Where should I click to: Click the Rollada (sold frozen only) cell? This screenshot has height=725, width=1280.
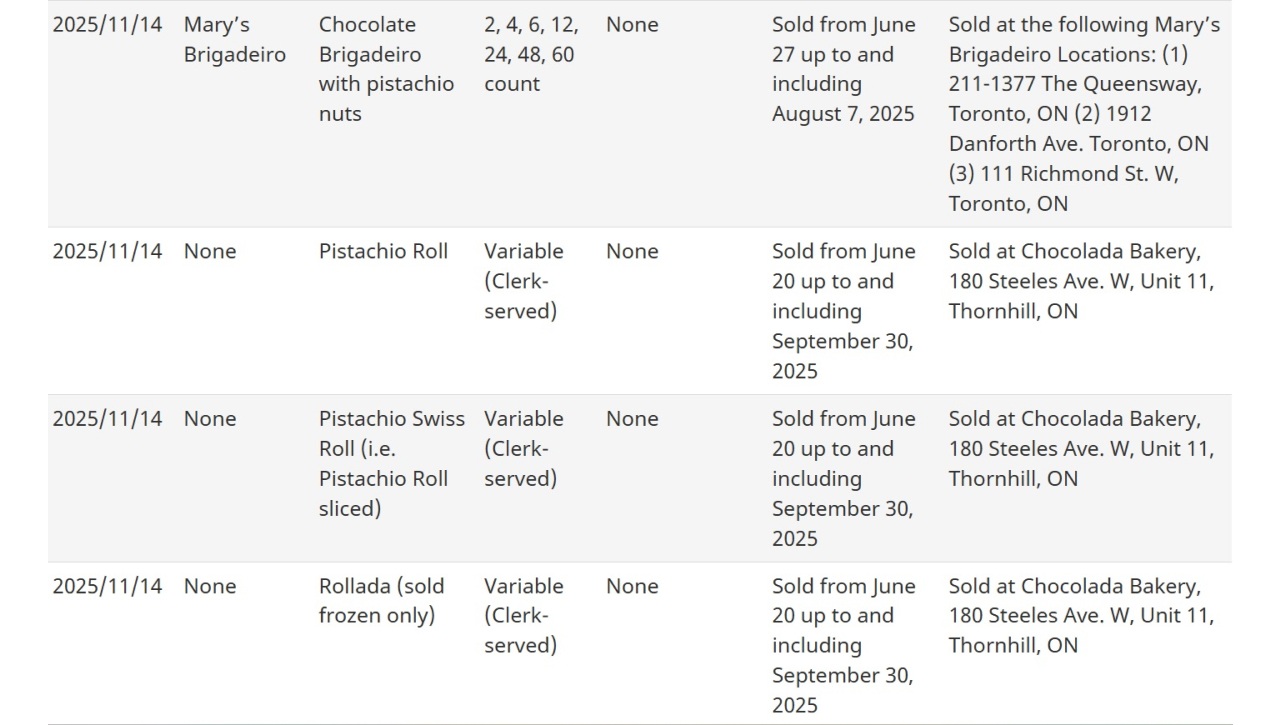(x=381, y=600)
